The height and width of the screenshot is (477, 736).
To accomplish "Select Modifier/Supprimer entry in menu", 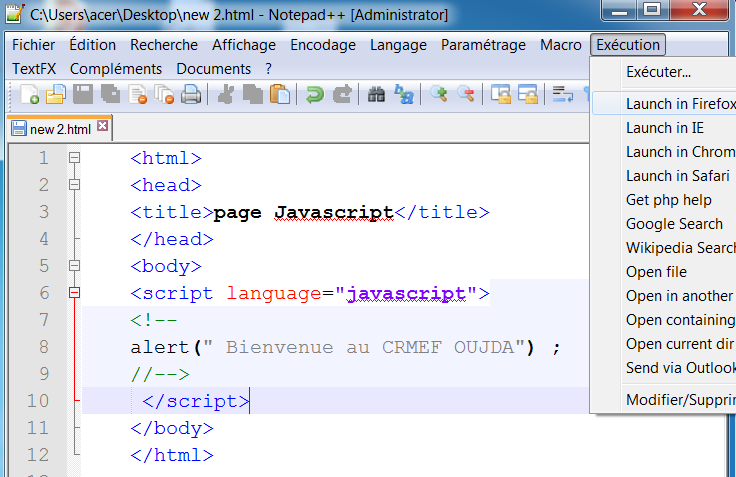I will click(663, 400).
